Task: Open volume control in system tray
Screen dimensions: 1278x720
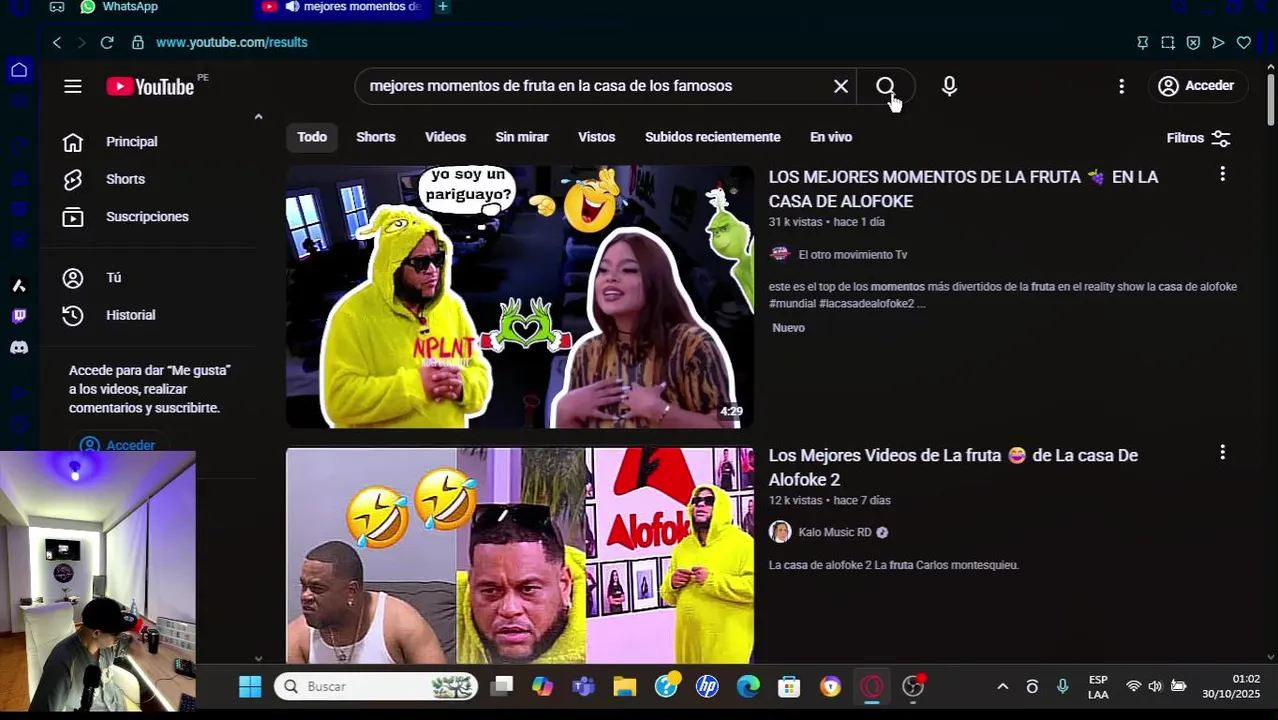Action: (x=1155, y=686)
